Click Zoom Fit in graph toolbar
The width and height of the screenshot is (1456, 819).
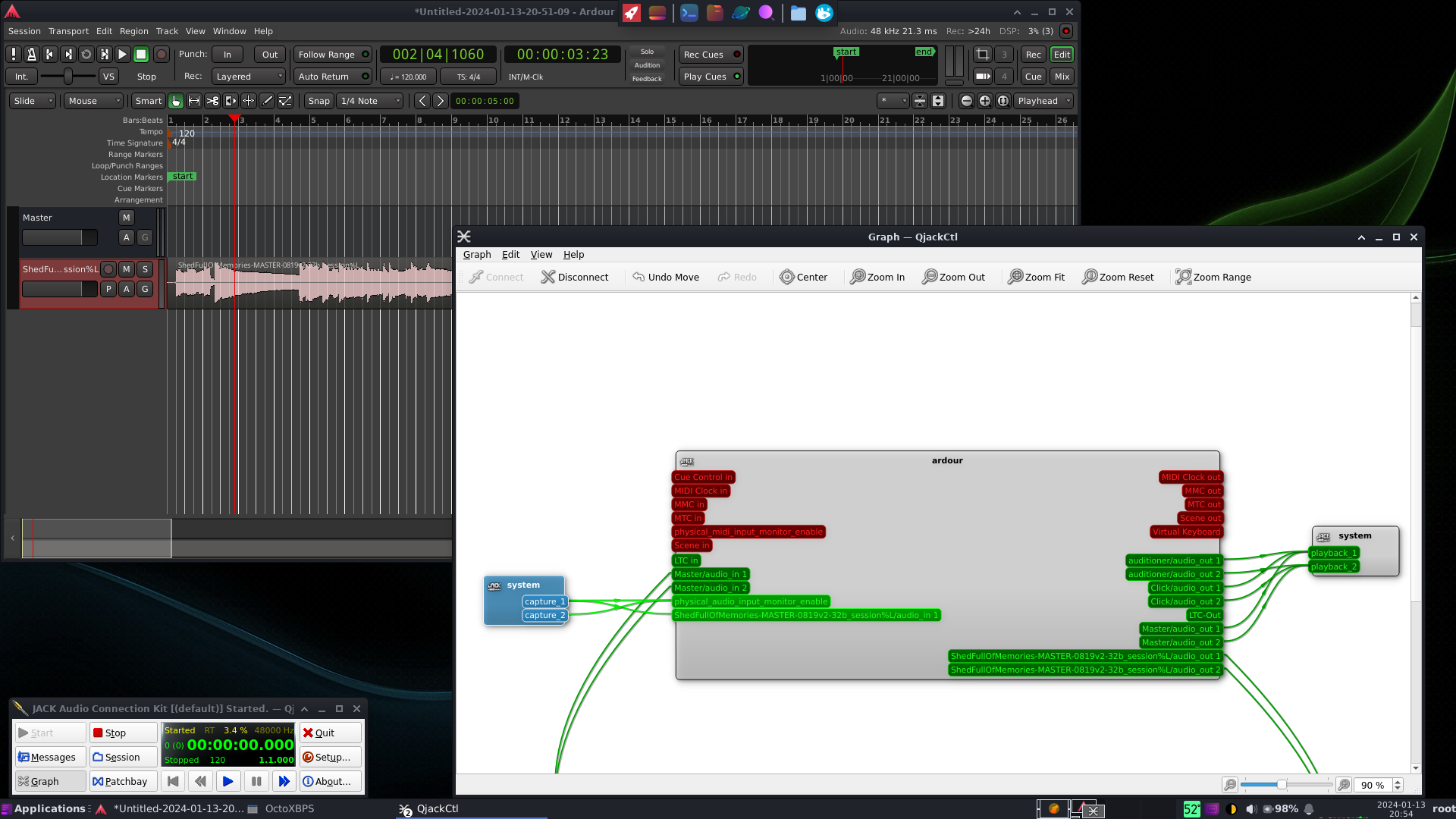click(x=1036, y=277)
